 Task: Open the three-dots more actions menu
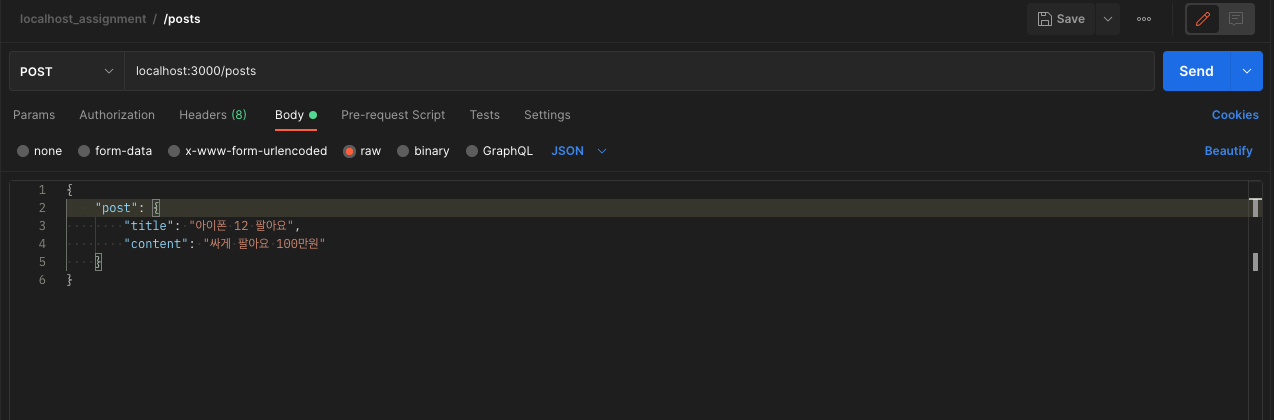coord(1144,19)
